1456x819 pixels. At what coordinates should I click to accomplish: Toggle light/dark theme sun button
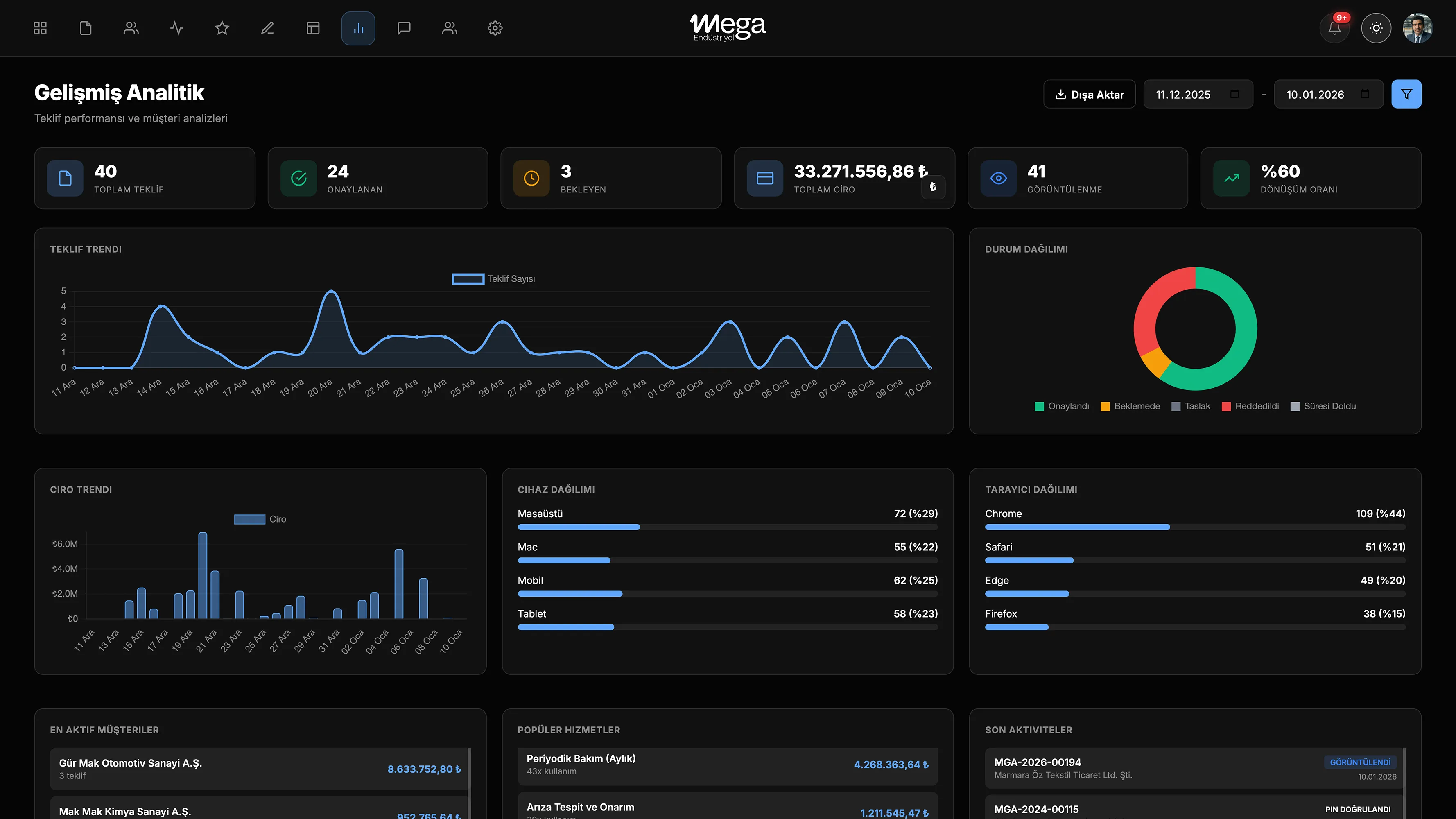[1376, 28]
